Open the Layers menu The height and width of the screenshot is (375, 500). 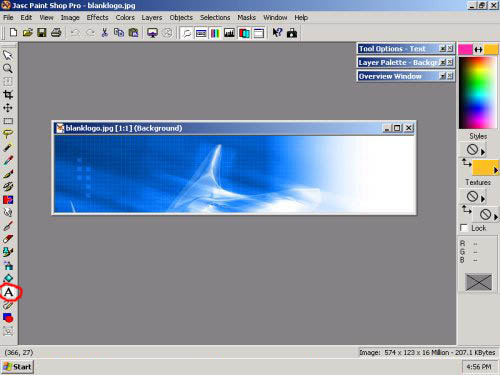point(152,17)
